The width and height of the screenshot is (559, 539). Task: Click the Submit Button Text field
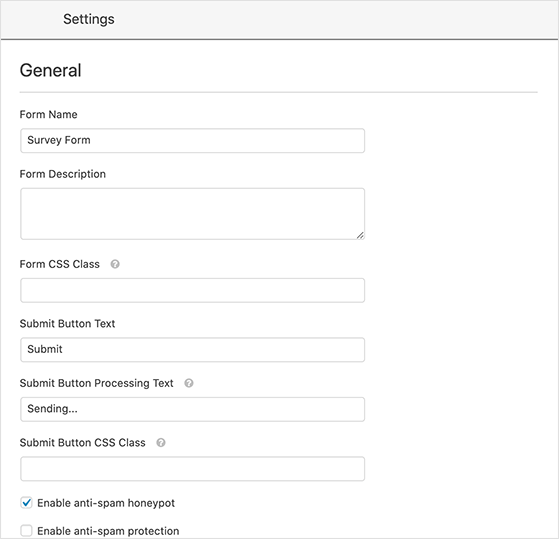(193, 350)
